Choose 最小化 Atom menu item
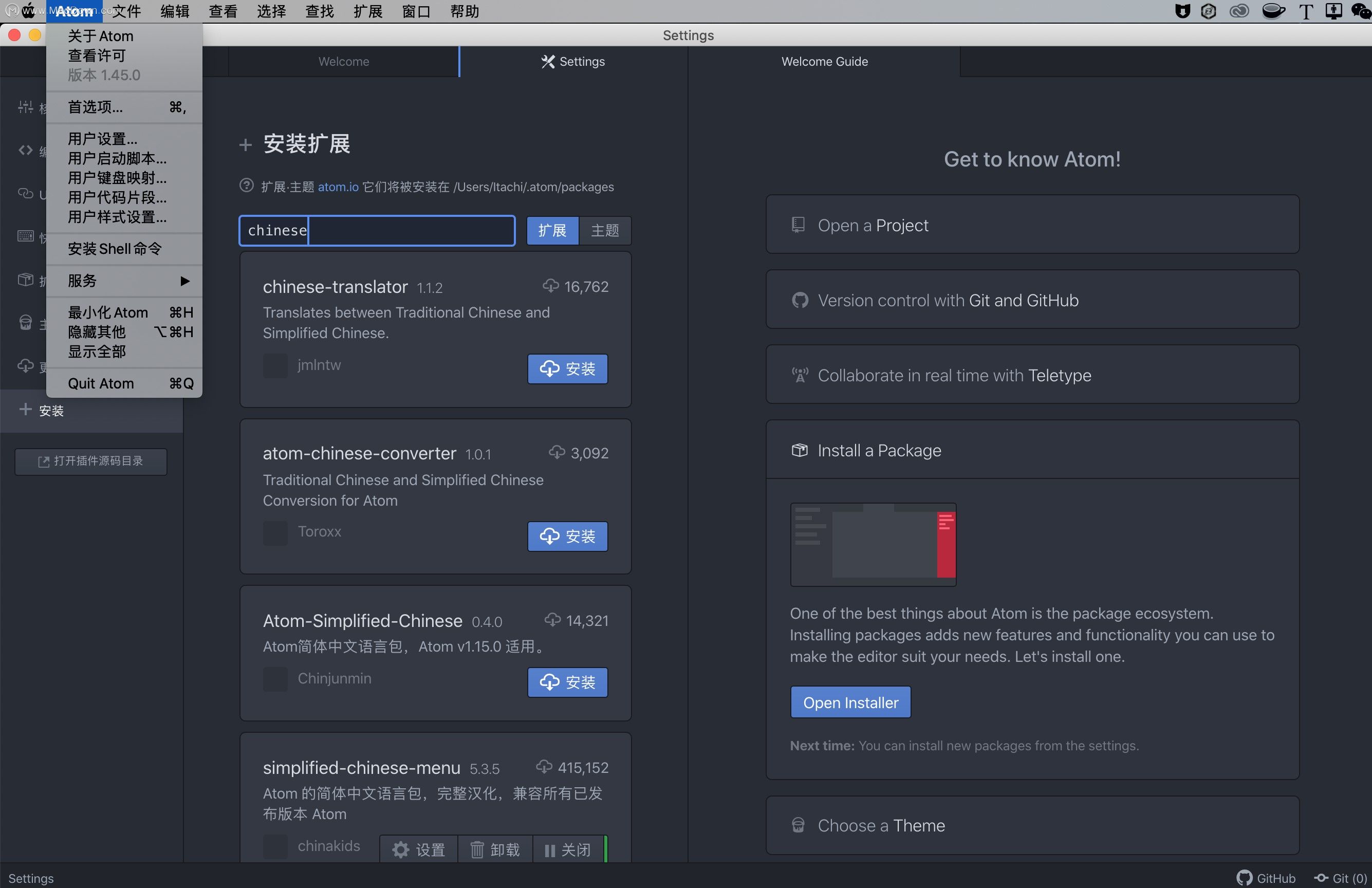 124,312
